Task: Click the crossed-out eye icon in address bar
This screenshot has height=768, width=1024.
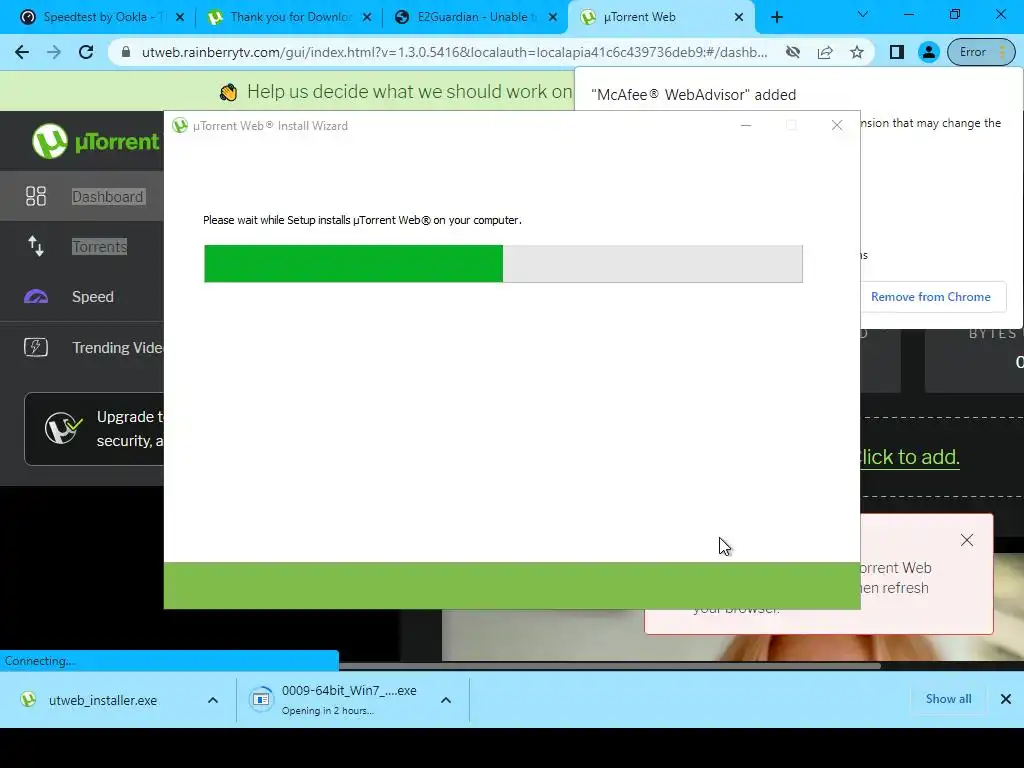Action: click(x=793, y=52)
